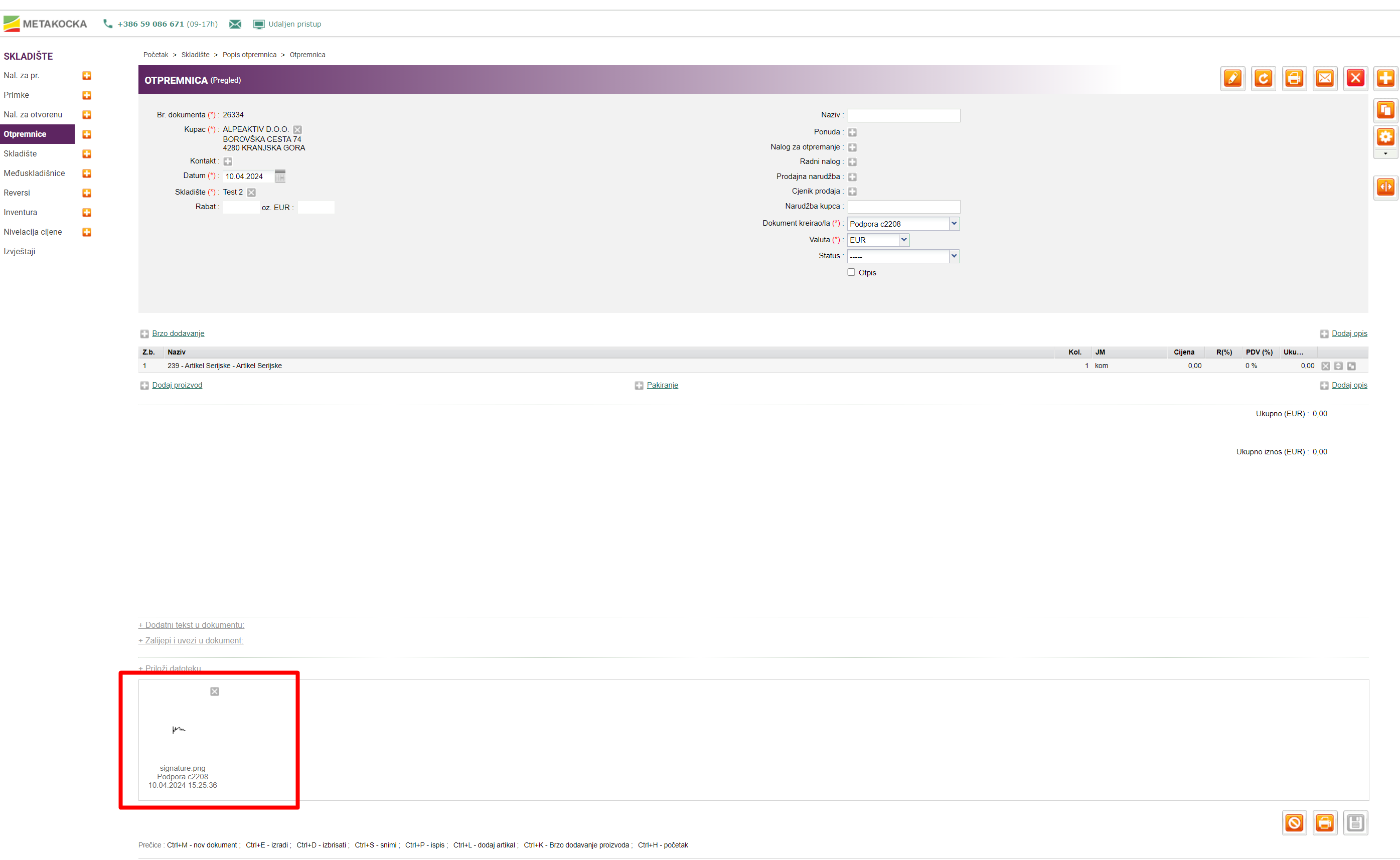Click the plus icon next to Primke
1400x860 pixels.
tap(87, 95)
